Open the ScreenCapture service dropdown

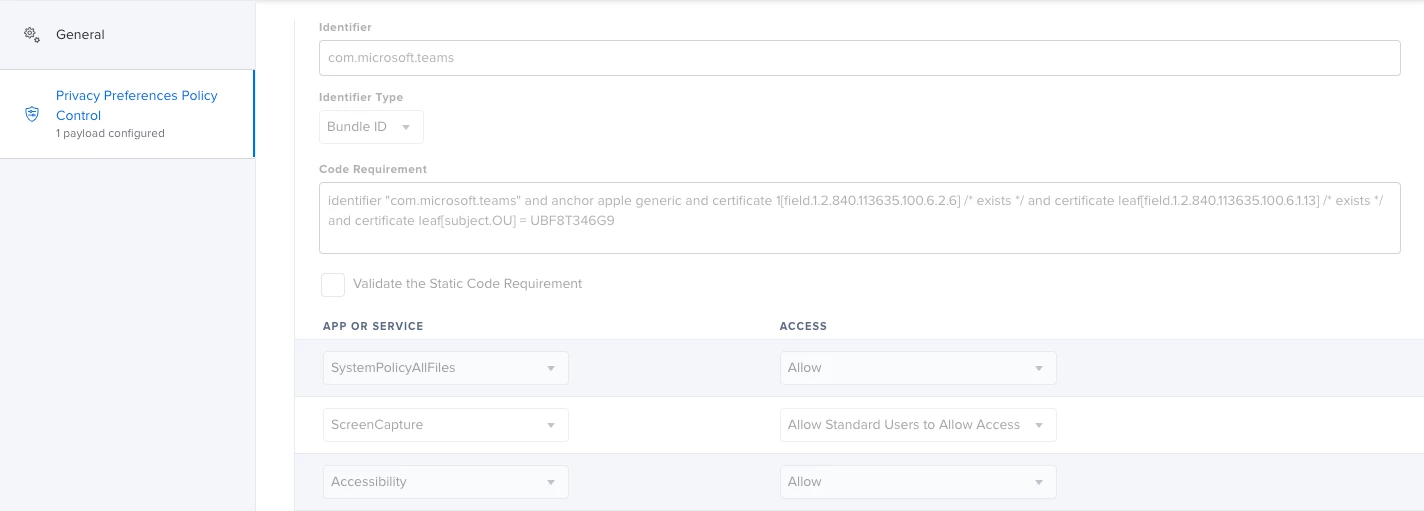click(x=445, y=425)
